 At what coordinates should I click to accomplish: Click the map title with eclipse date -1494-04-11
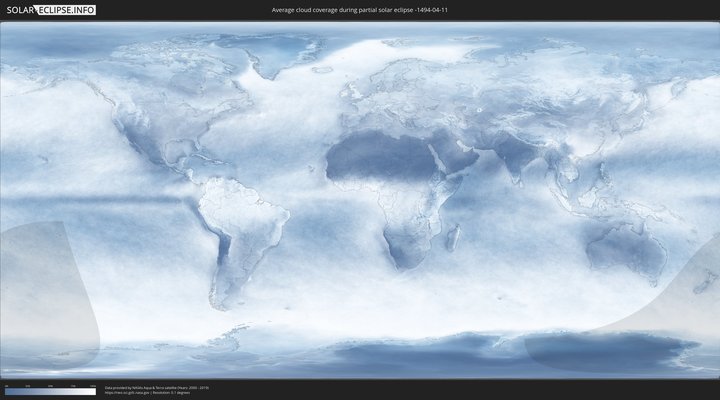[359, 10]
